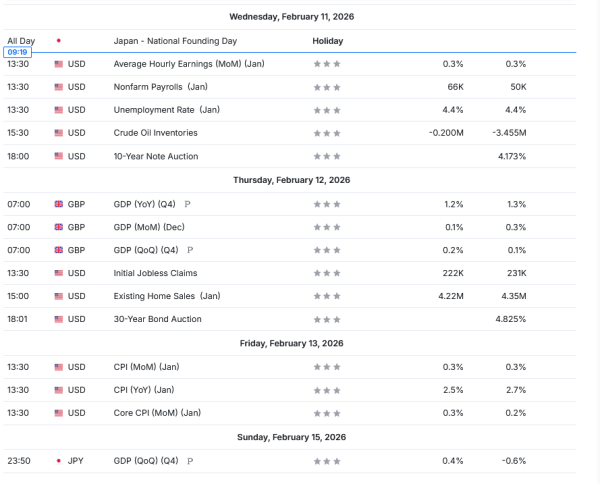This screenshot has height=484, width=600.
Task: Click the importance stars for Unemployment Rate
Action: (x=327, y=110)
